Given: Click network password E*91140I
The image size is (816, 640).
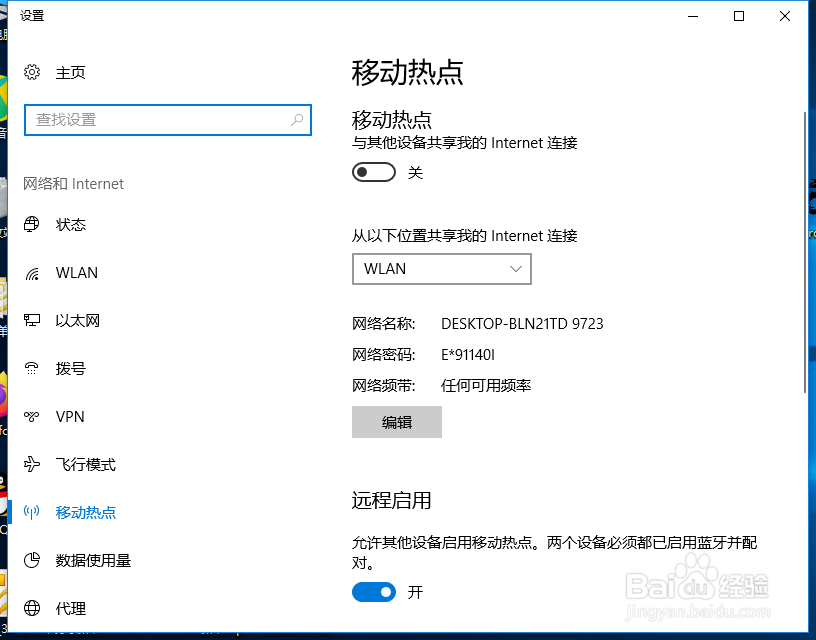Looking at the screenshot, I should [468, 355].
